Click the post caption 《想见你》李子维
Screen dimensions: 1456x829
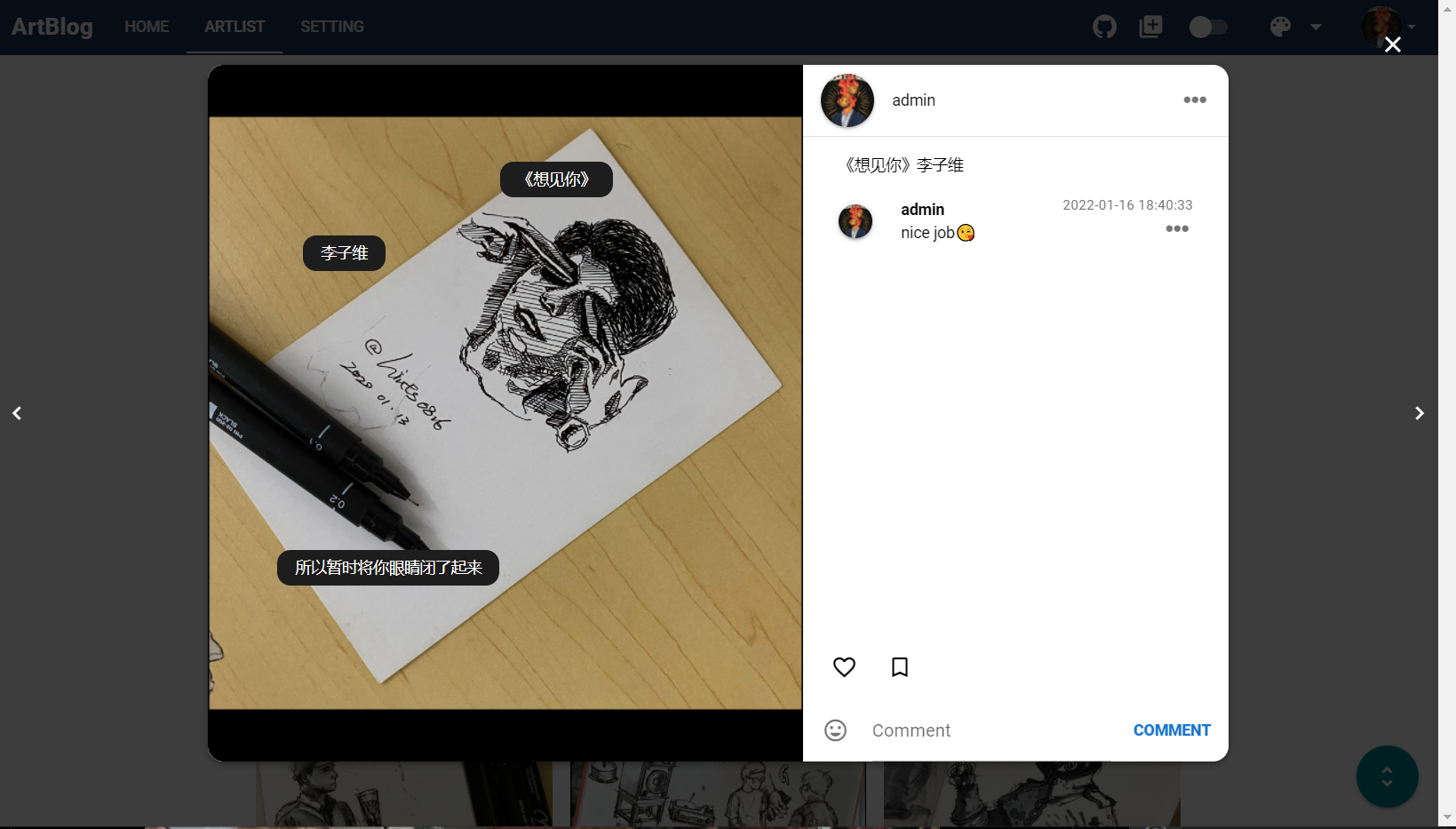click(903, 165)
